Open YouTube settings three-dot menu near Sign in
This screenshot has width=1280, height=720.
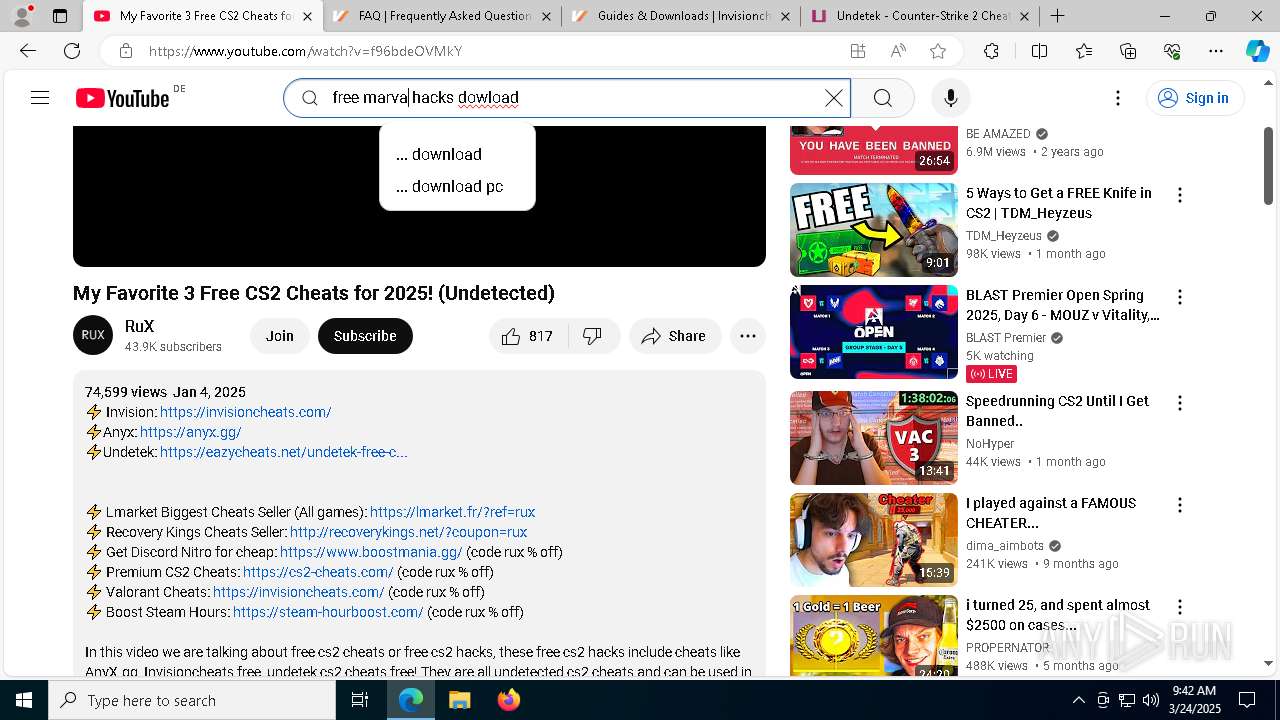(1118, 97)
